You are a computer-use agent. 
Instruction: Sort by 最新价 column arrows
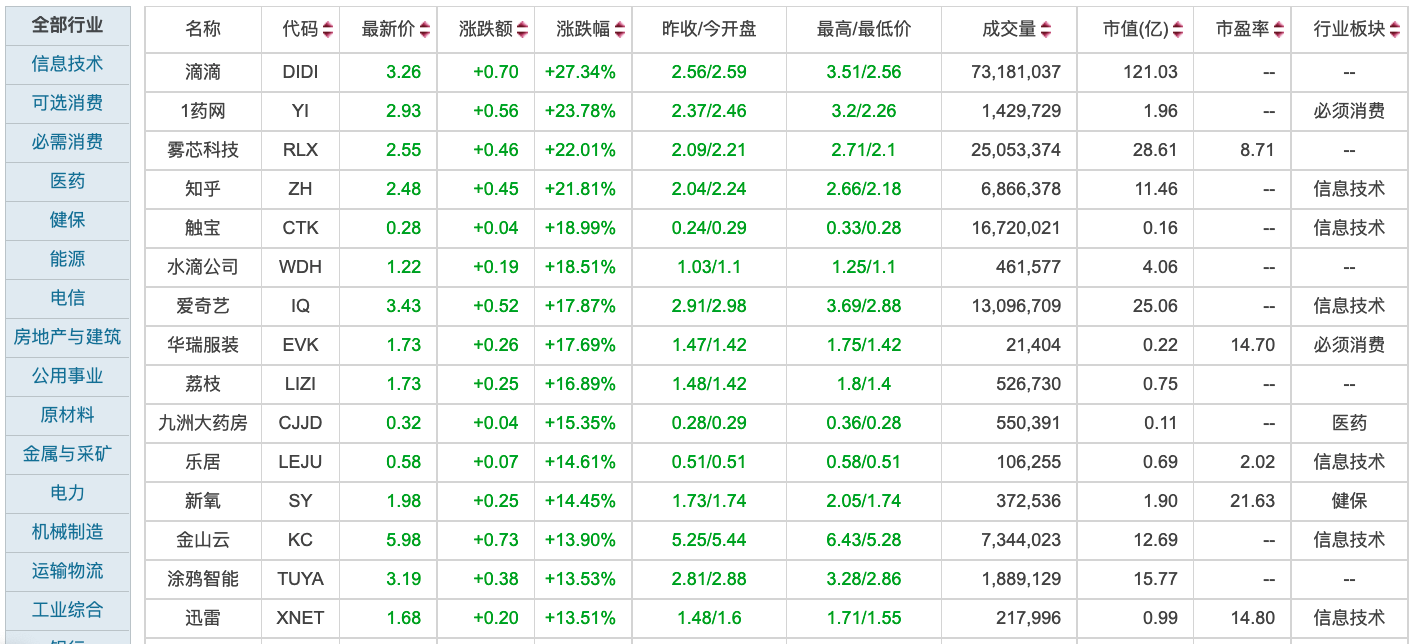click(426, 30)
